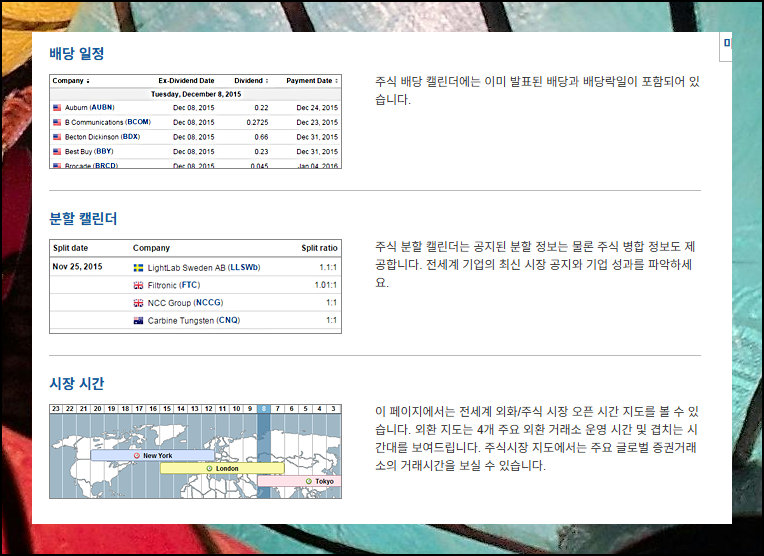
Task: Open the NCCG ticker link
Action: click(208, 302)
